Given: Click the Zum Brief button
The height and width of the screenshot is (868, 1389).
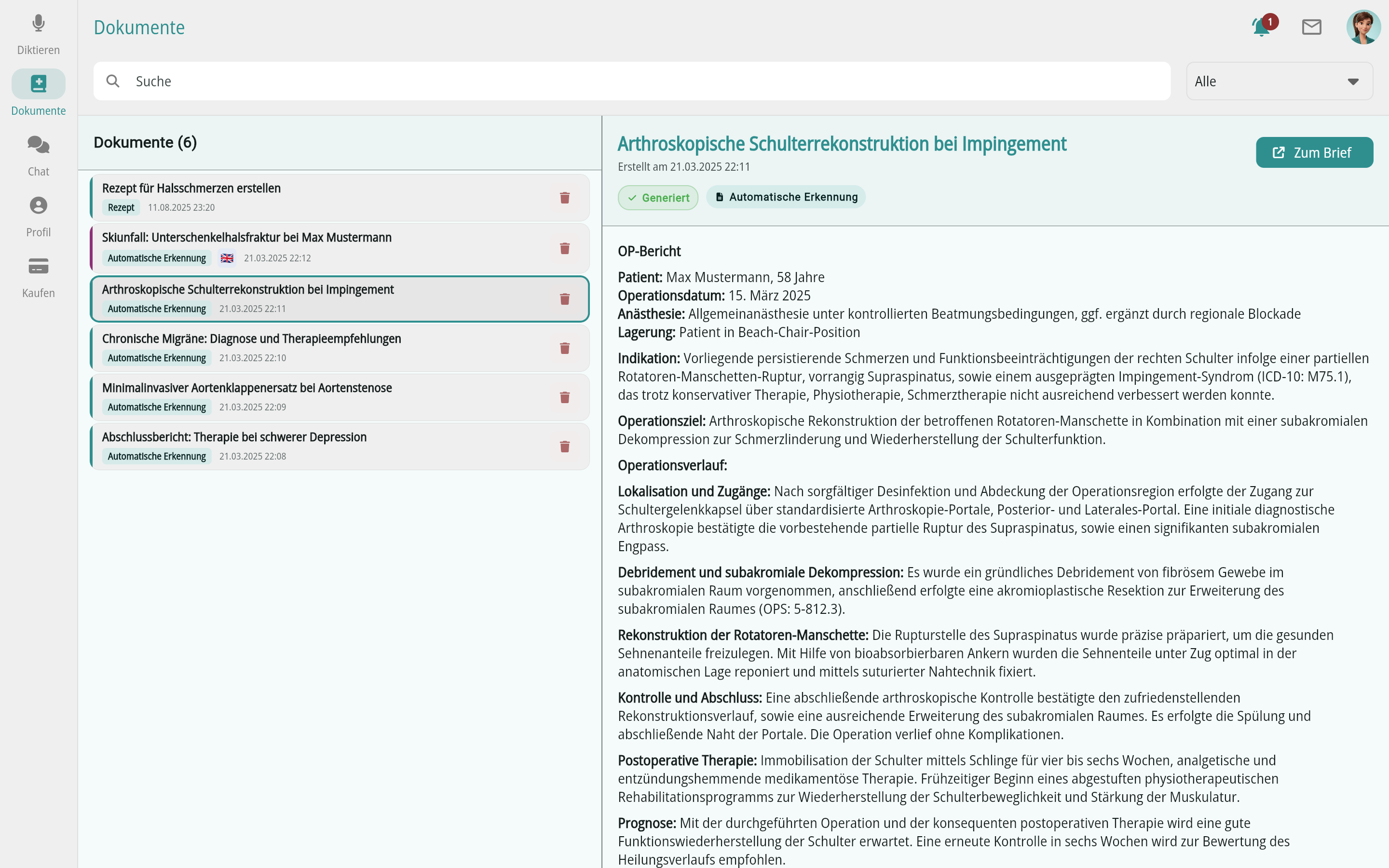Looking at the screenshot, I should coord(1314,153).
